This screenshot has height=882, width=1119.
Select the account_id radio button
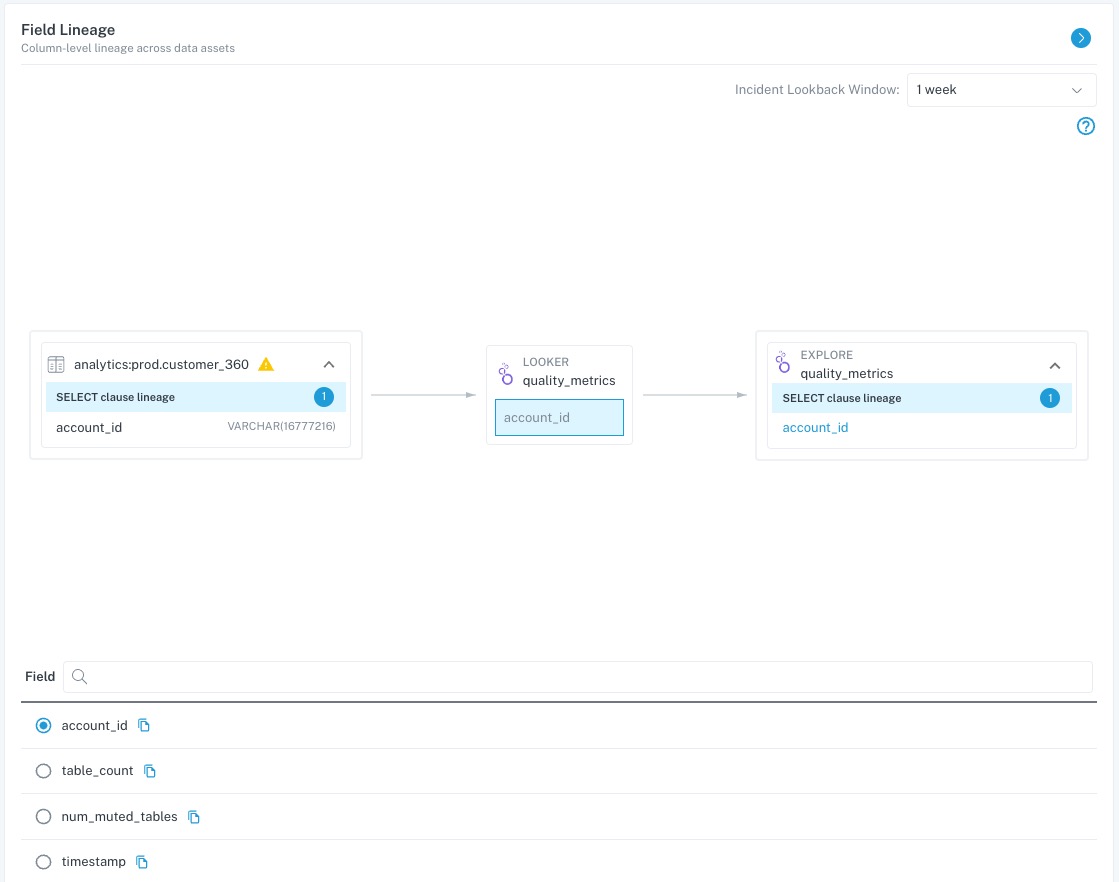point(44,726)
